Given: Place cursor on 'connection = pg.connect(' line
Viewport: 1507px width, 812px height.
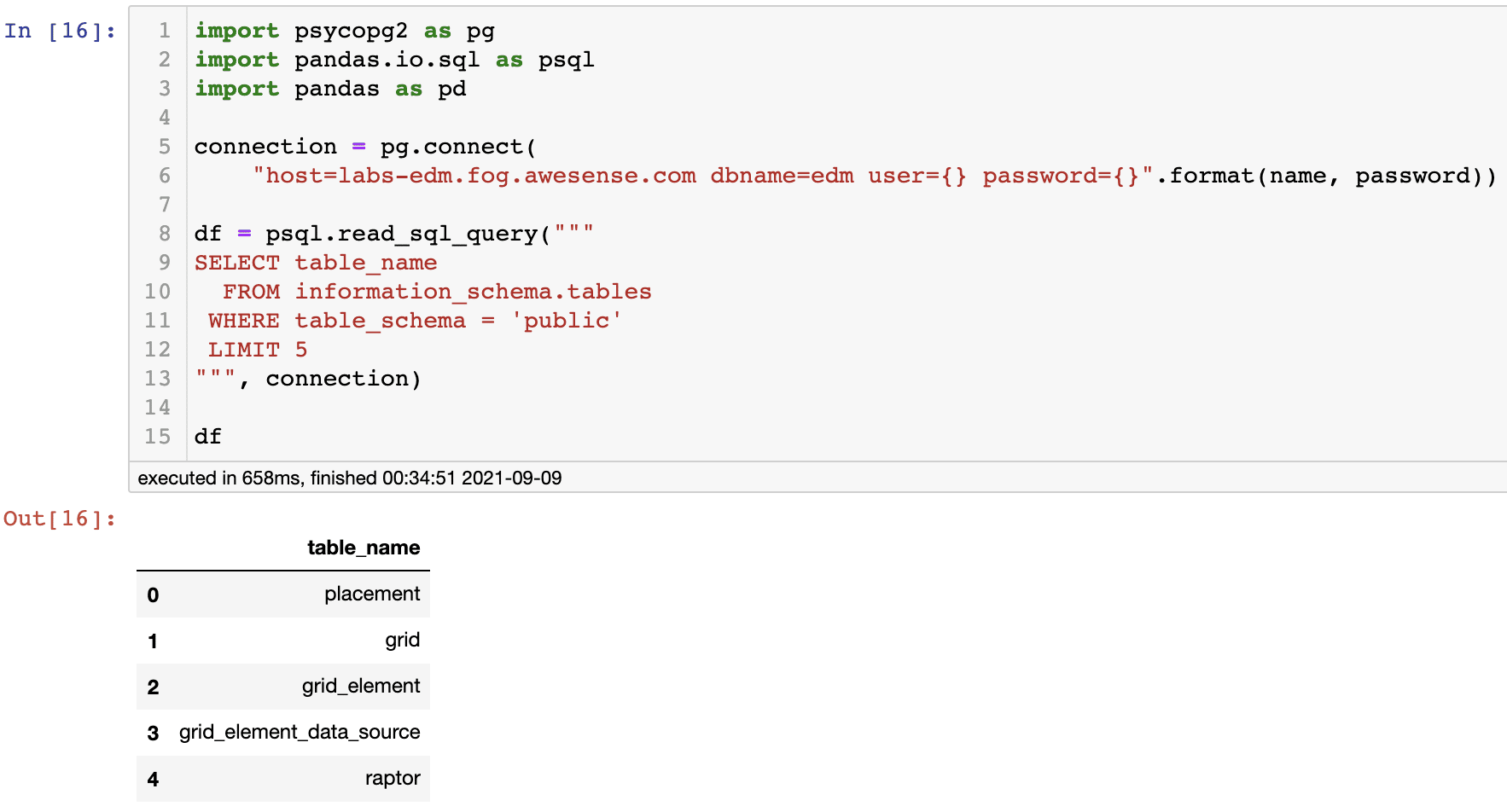Looking at the screenshot, I should coord(365,147).
